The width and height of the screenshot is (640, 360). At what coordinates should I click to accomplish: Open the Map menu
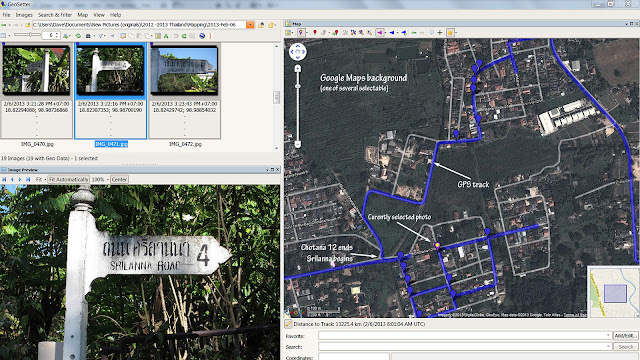(x=82, y=15)
